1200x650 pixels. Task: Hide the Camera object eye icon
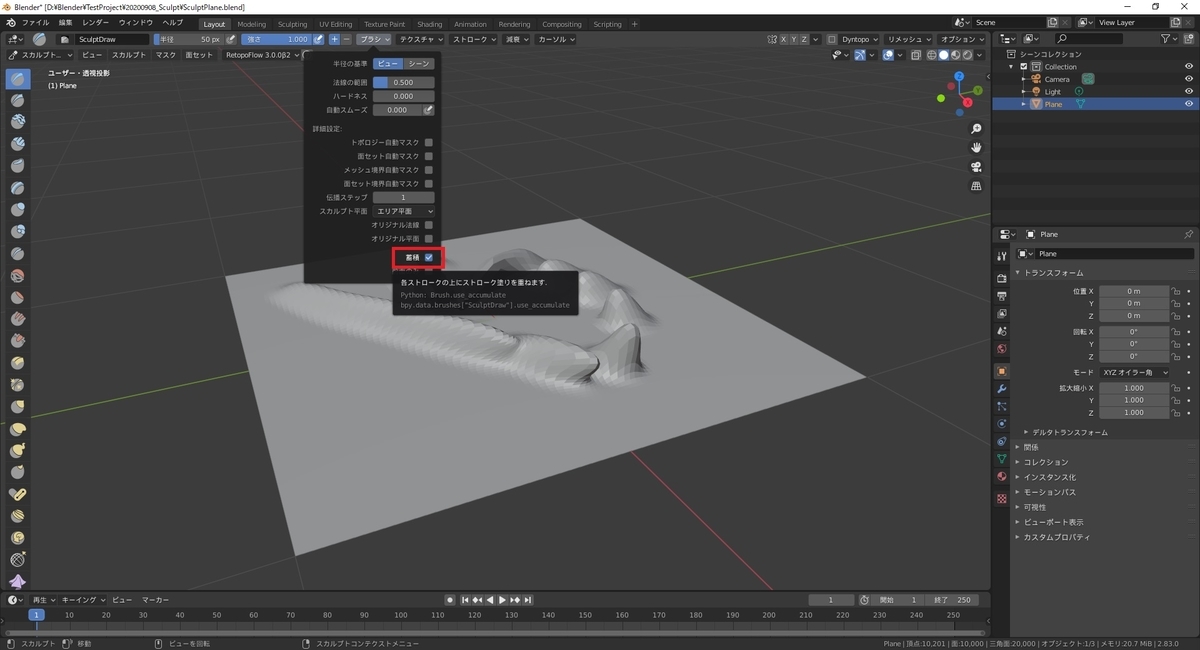[x=1189, y=79]
